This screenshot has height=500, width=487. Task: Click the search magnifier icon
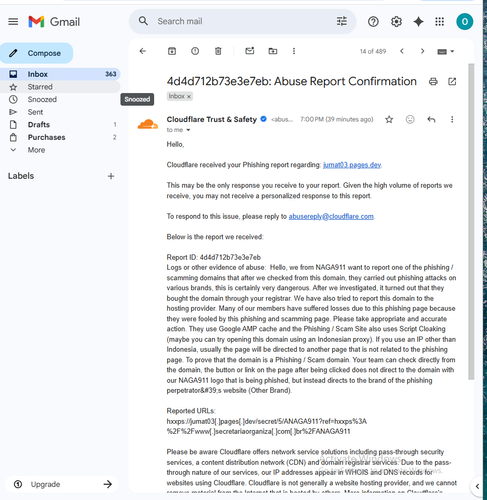(x=143, y=21)
